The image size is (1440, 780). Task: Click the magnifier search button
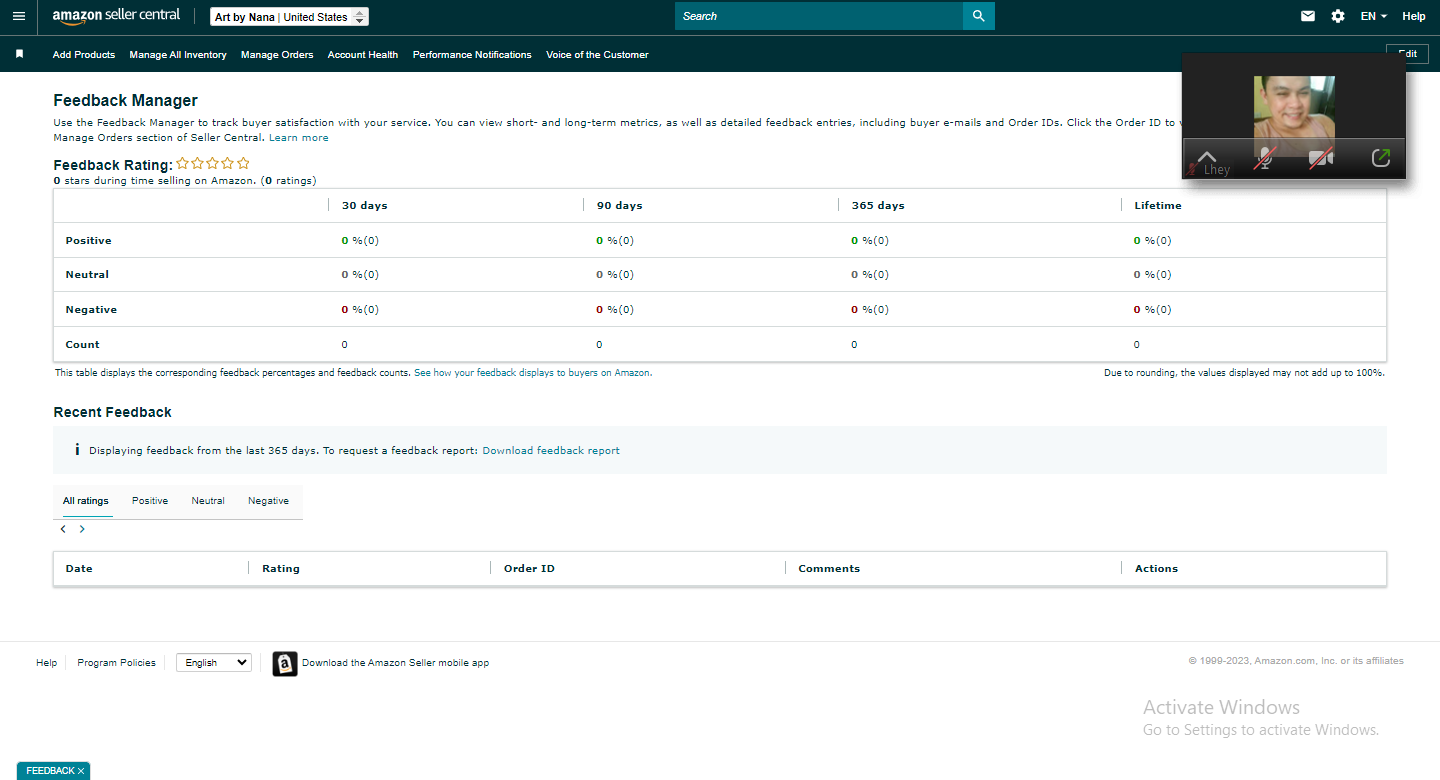[979, 16]
